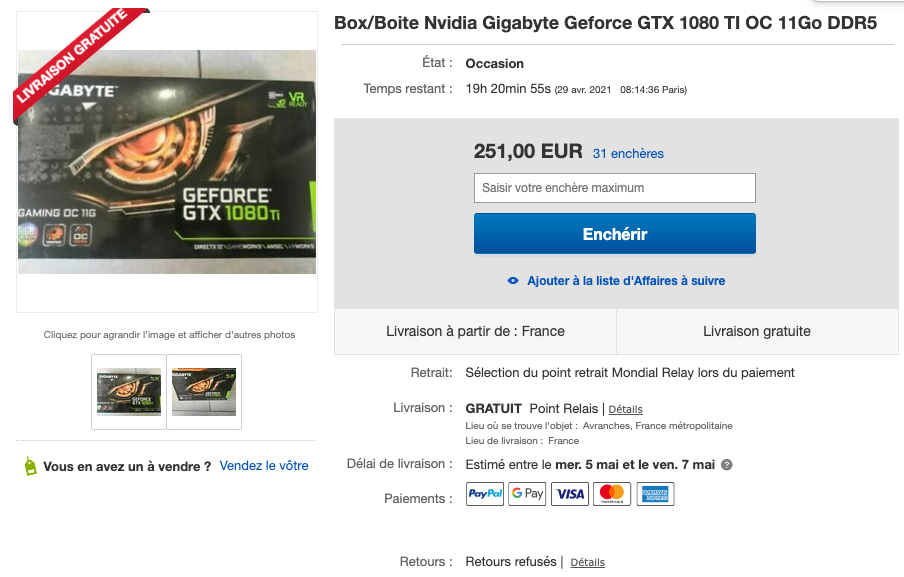View the "31 enchères" bid history
Image resolution: width=904 pixels, height=577 pixels.
(x=628, y=154)
